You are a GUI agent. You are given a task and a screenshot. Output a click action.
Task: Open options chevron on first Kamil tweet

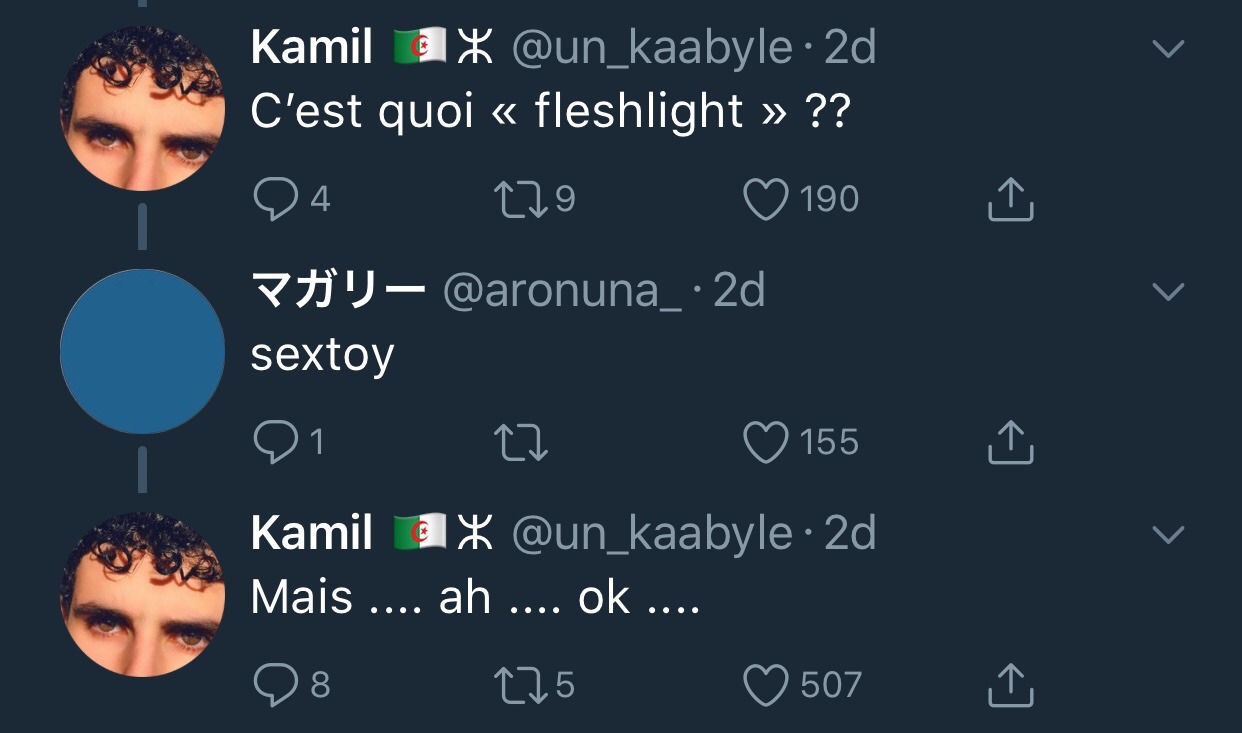click(x=1168, y=49)
